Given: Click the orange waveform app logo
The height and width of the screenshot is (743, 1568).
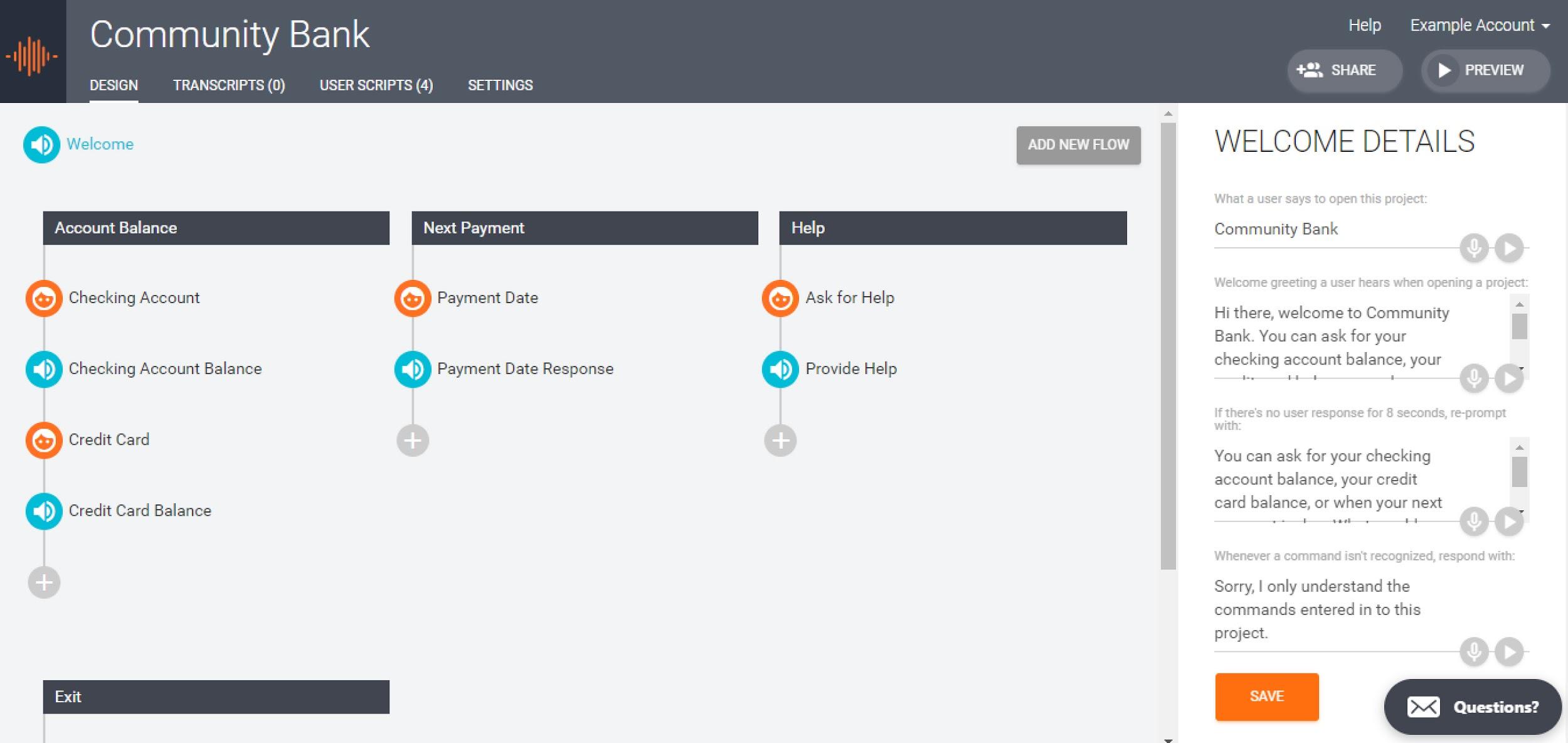Looking at the screenshot, I should (32, 56).
